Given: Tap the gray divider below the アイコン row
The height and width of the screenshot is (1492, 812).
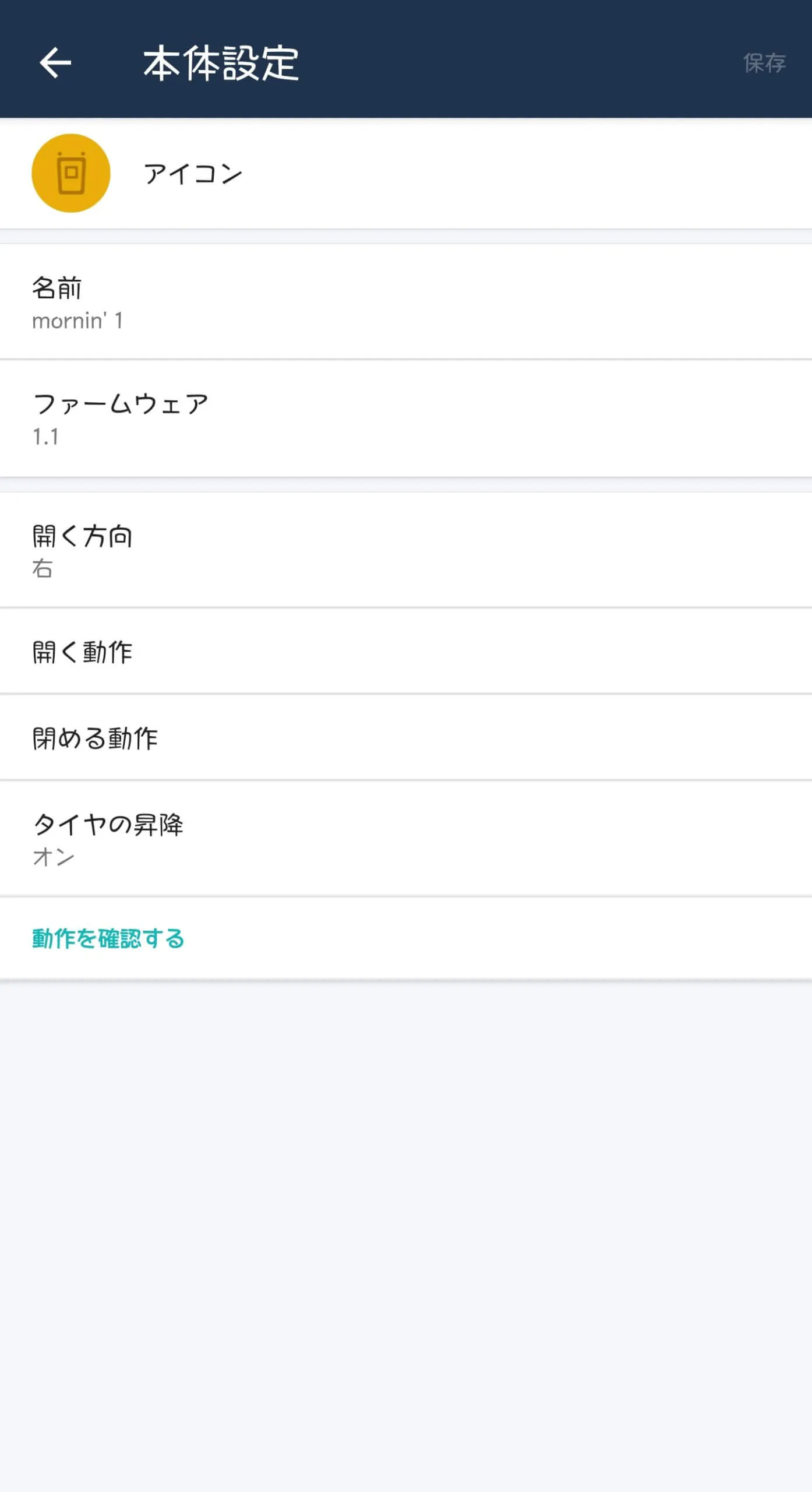Looking at the screenshot, I should click(x=406, y=237).
